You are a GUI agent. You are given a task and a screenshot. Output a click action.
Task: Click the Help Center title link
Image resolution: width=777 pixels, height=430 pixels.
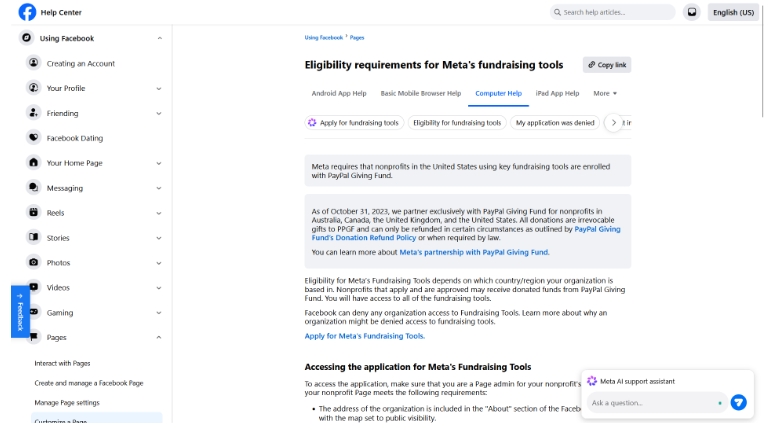61,12
